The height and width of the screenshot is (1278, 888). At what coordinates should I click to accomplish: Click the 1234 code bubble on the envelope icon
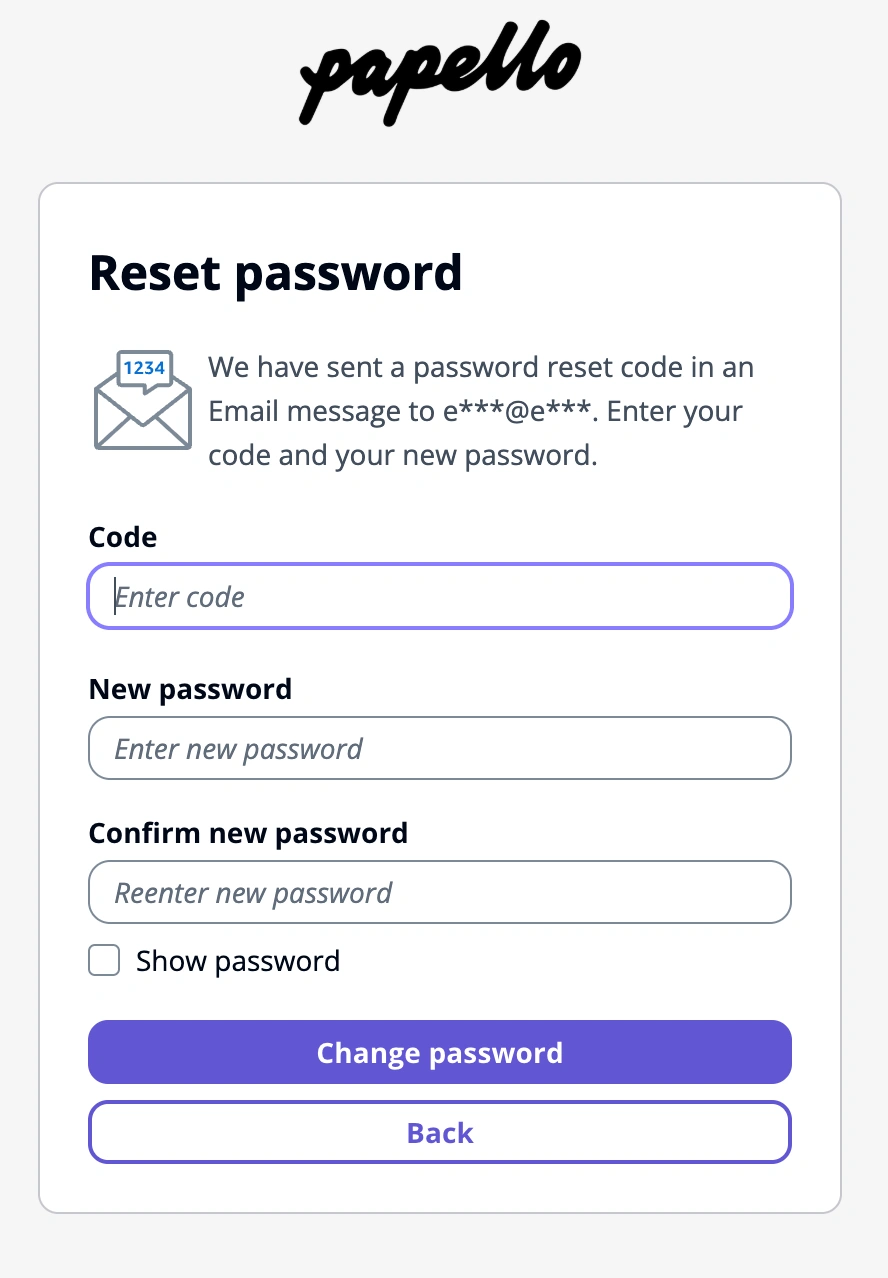[143, 368]
